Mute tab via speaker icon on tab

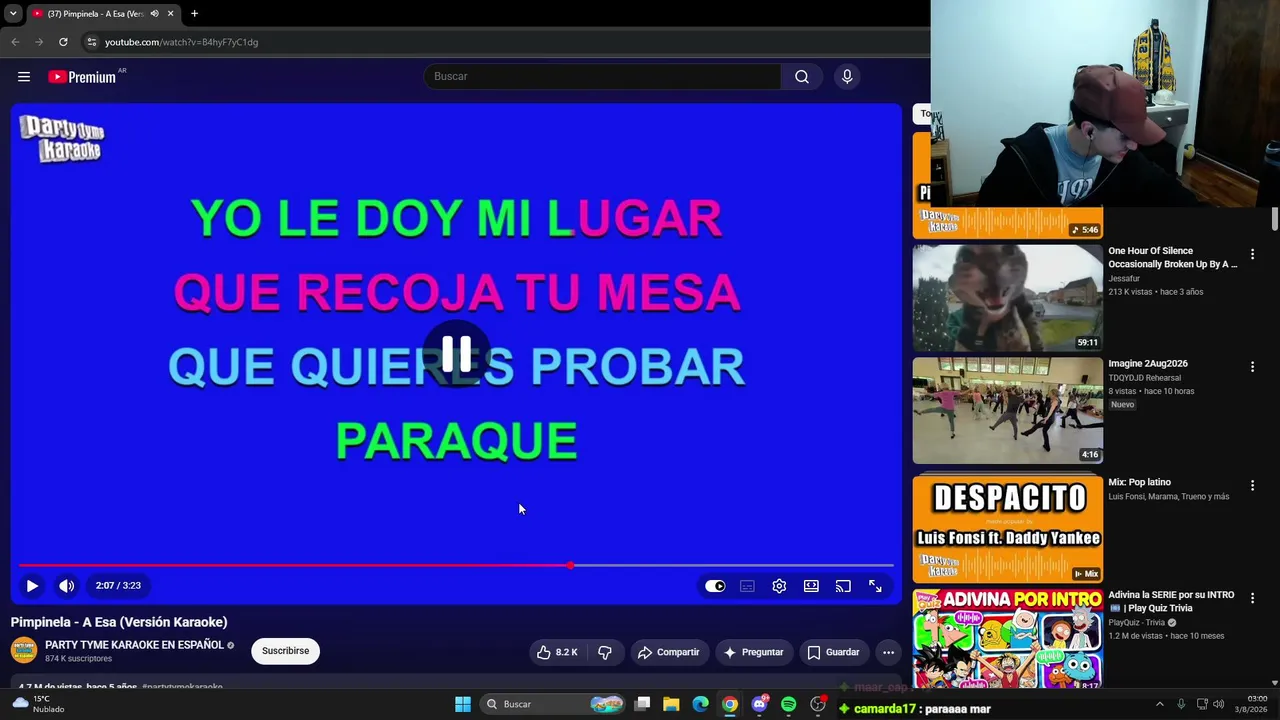[x=154, y=14]
